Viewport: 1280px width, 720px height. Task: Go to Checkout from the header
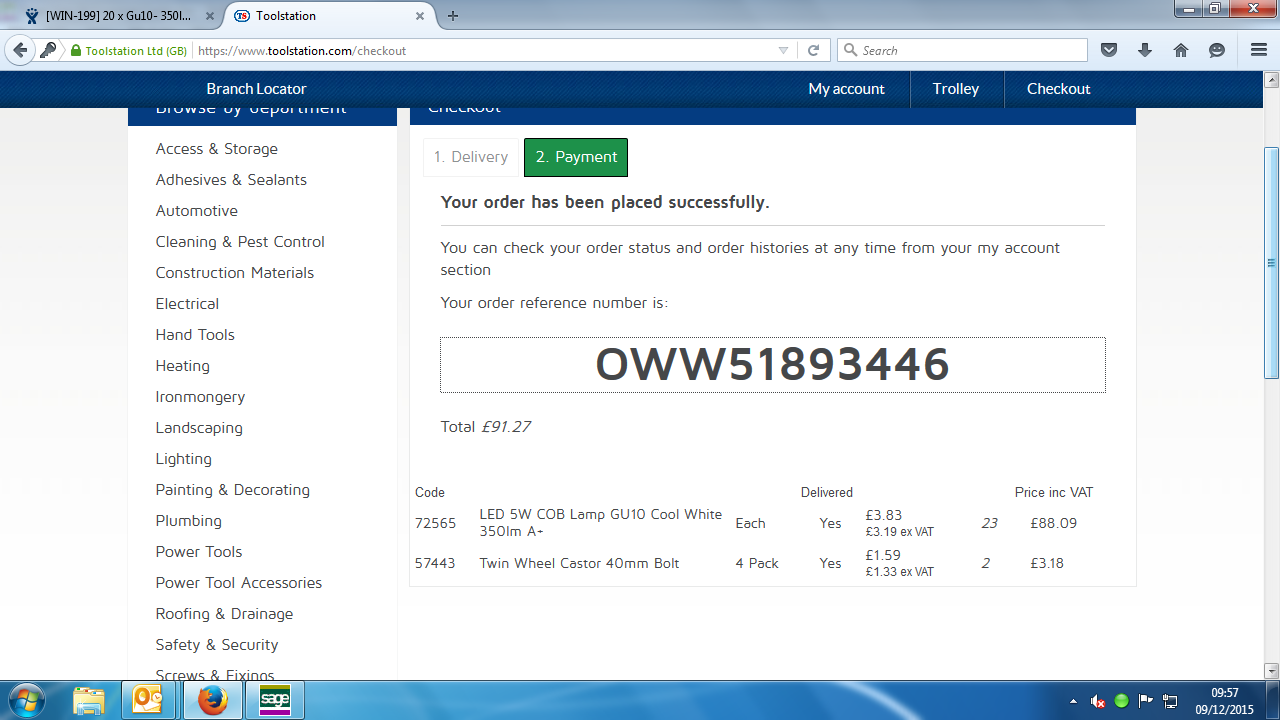tap(1058, 89)
